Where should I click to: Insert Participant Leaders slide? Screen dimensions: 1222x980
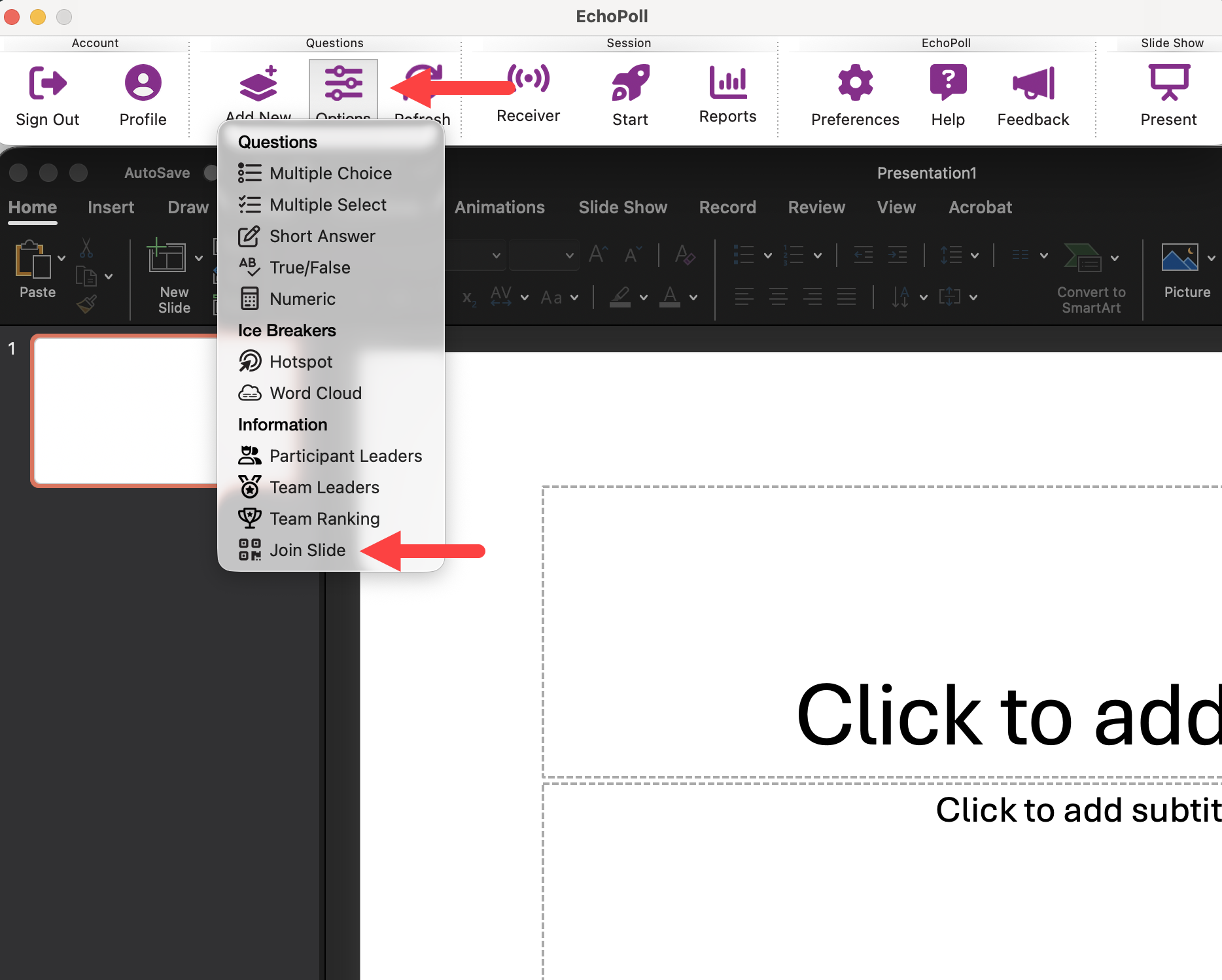click(x=331, y=456)
